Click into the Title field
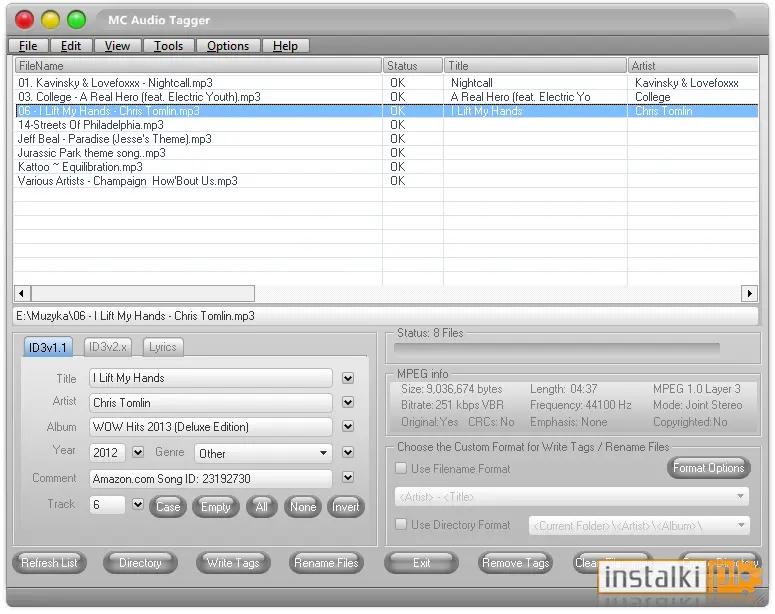The width and height of the screenshot is (775, 614). pos(211,379)
